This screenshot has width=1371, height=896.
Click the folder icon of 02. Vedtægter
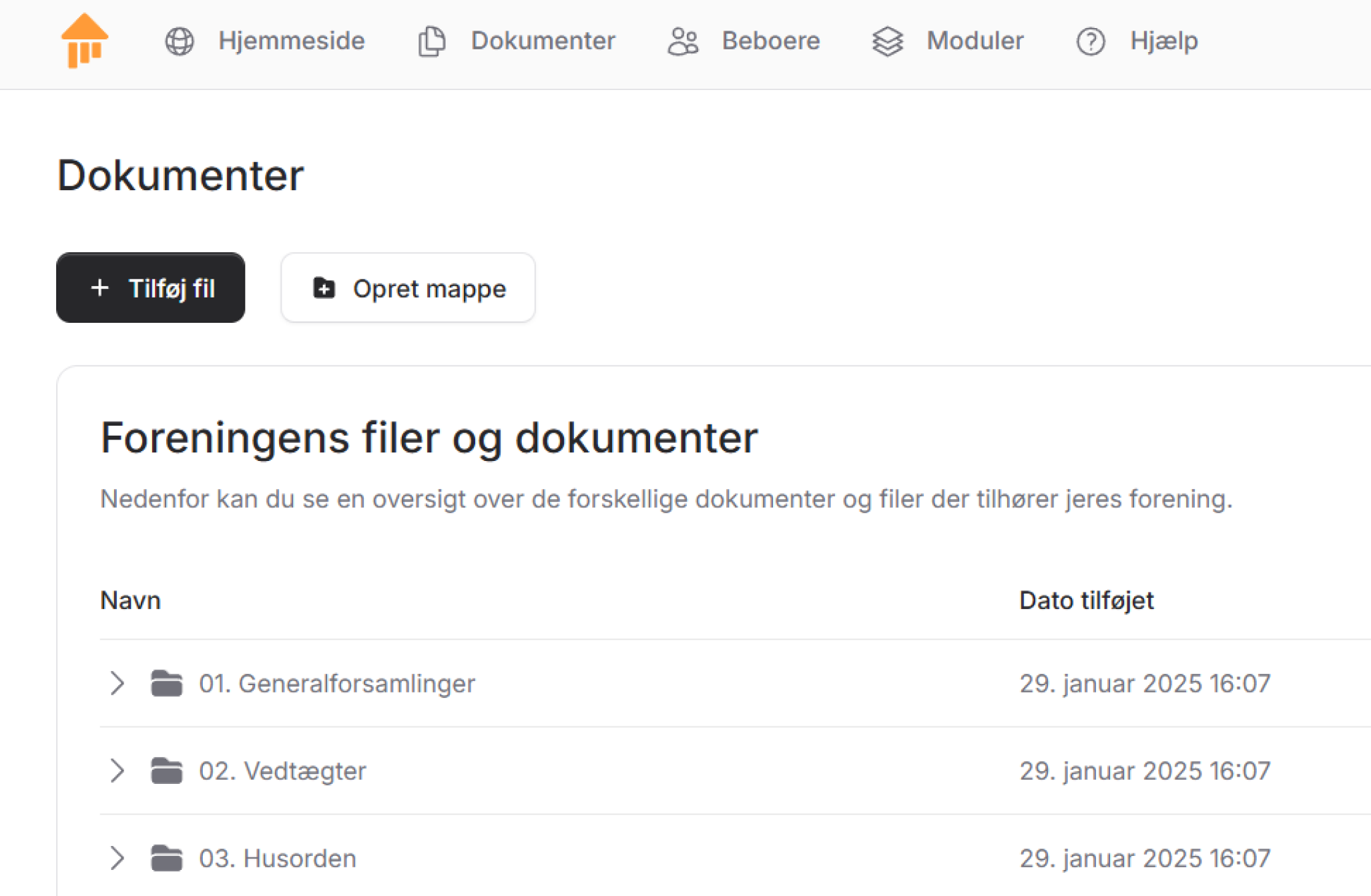coord(166,771)
